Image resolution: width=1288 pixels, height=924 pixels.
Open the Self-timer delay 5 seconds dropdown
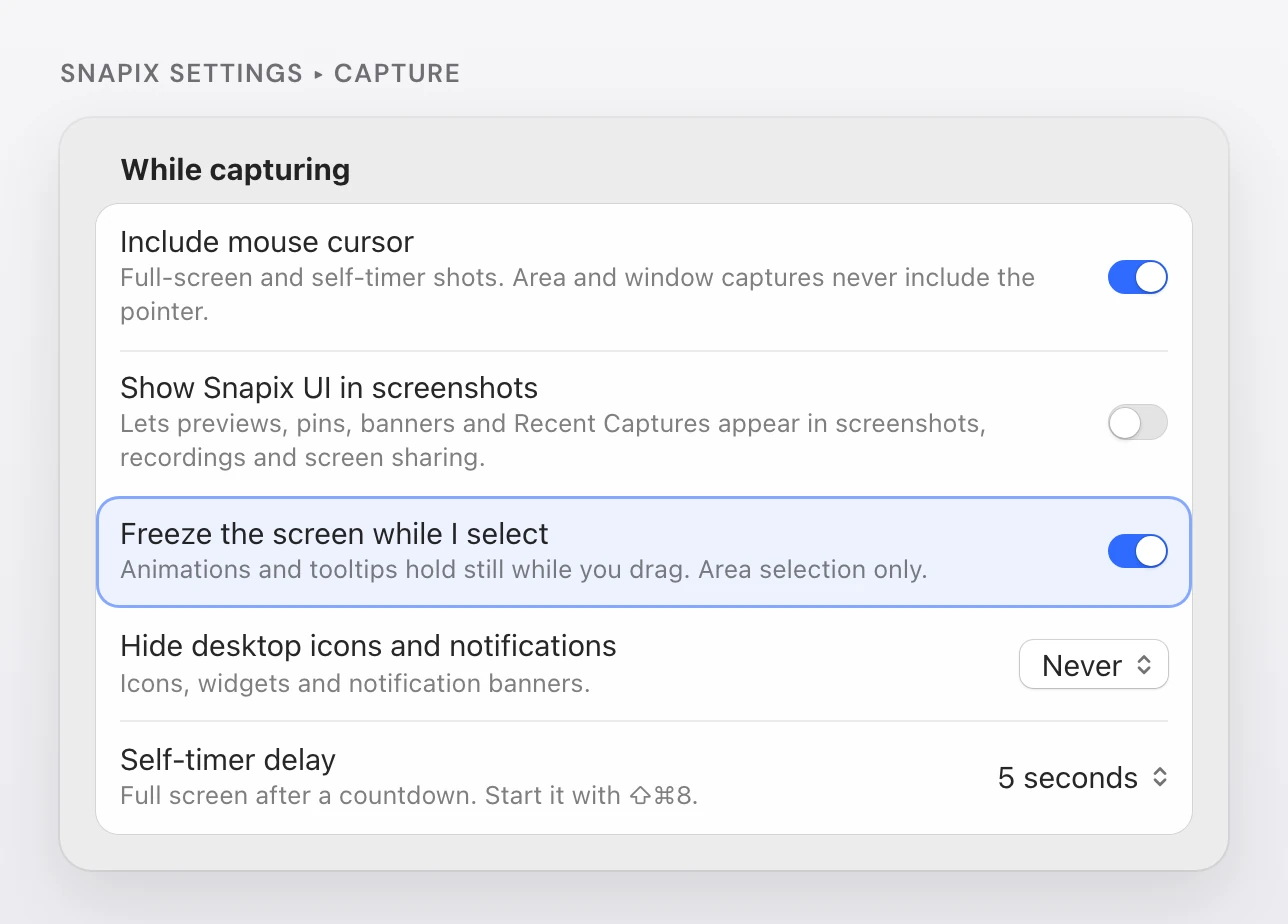pos(1083,778)
